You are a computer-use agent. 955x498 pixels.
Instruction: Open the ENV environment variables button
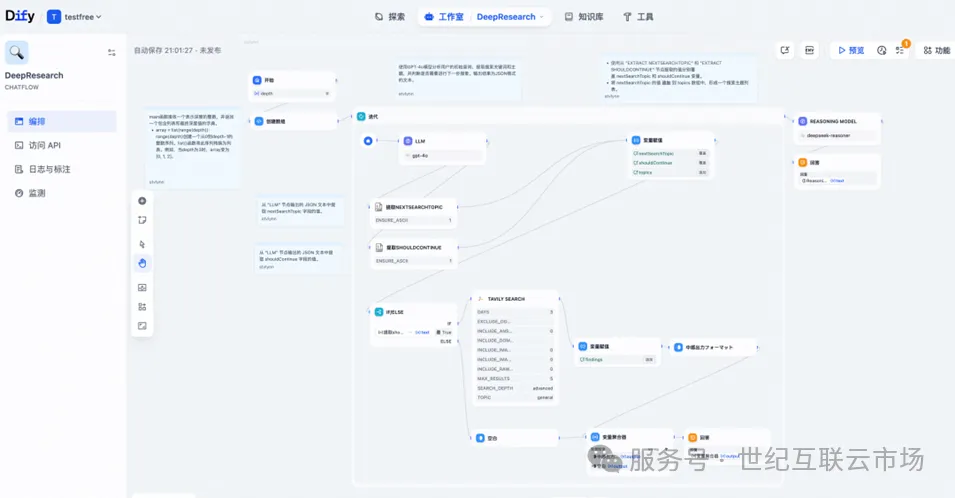809,50
